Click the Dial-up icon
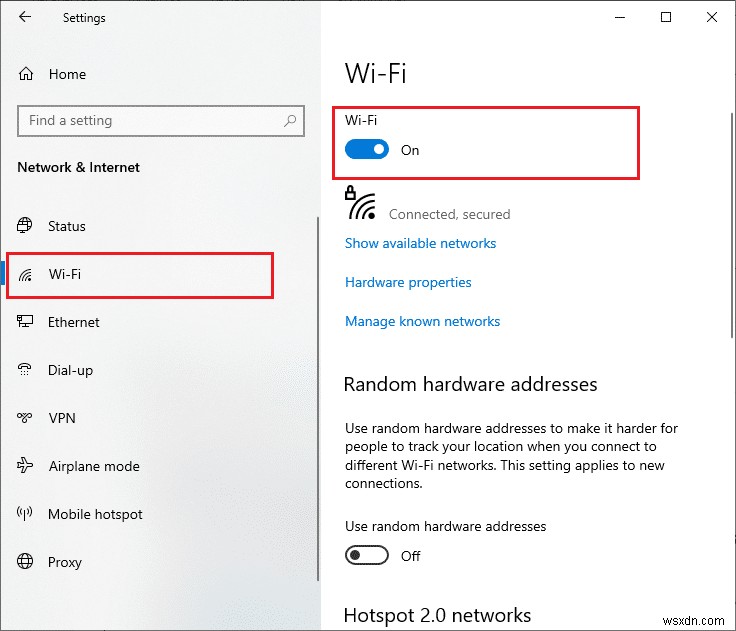Screen dimensions: 736x631 [x=27, y=370]
